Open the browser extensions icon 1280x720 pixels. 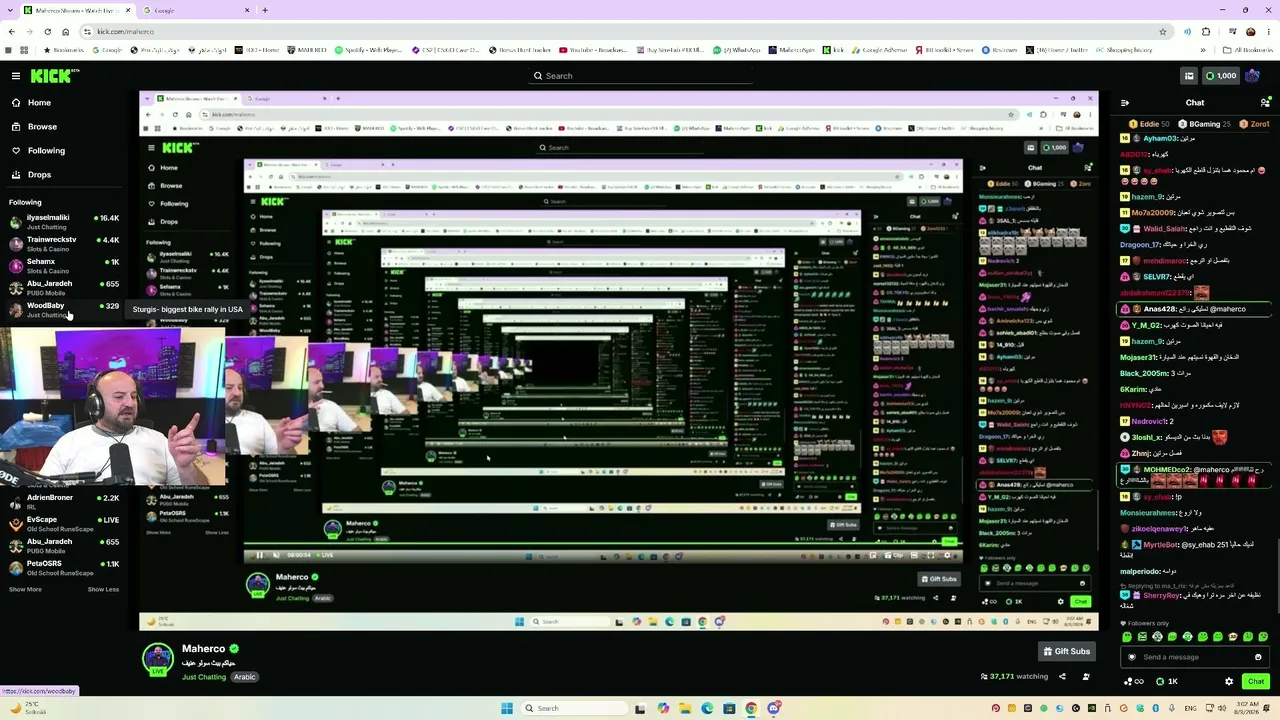(x=1206, y=32)
